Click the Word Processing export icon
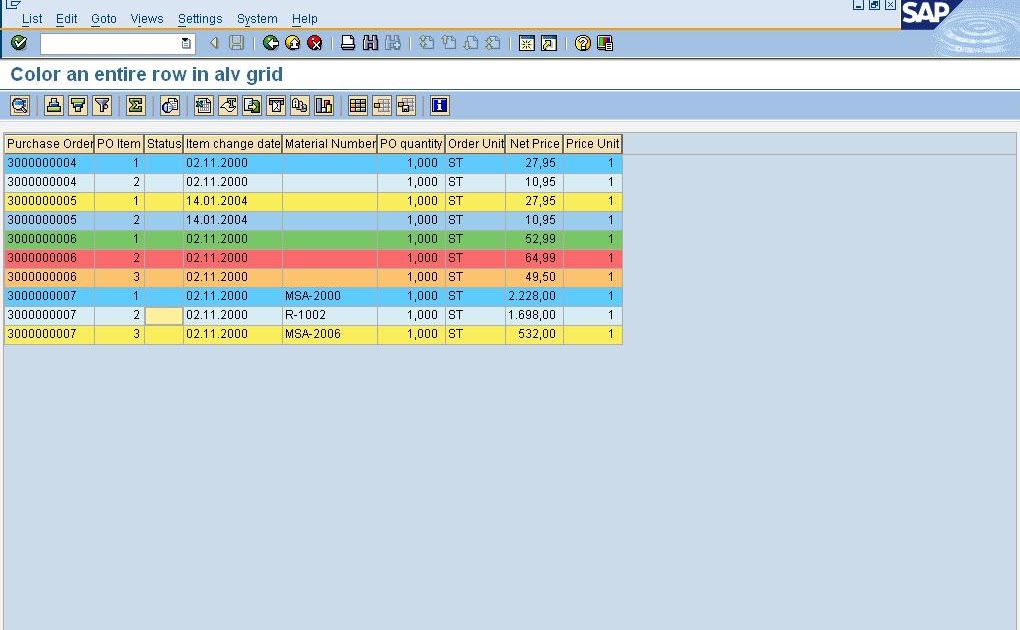 228,105
